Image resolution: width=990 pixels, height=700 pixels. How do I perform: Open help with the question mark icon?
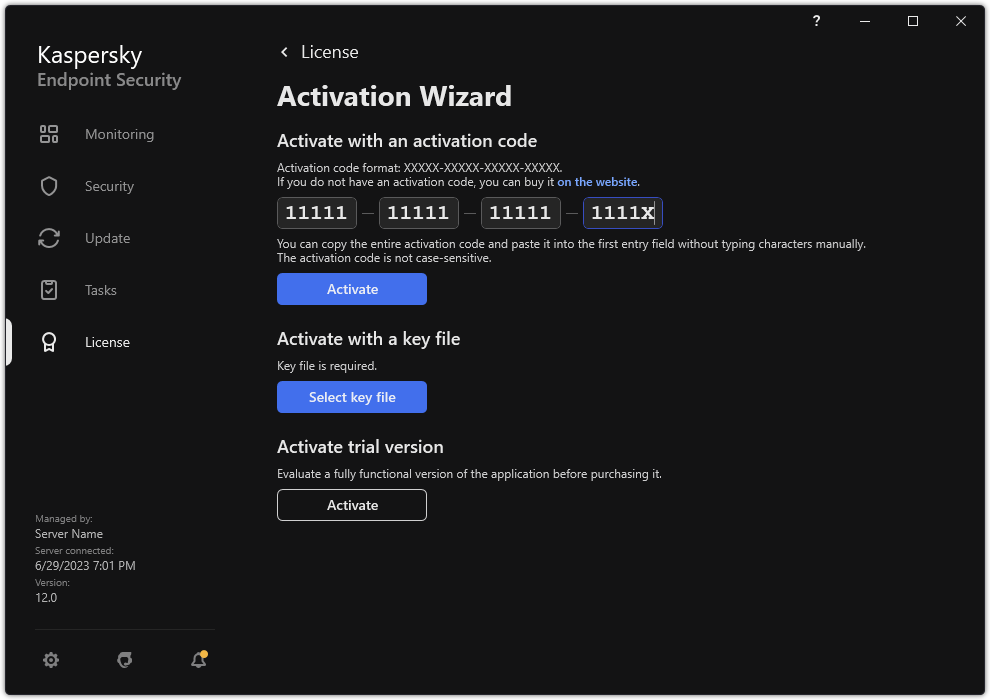(x=815, y=21)
